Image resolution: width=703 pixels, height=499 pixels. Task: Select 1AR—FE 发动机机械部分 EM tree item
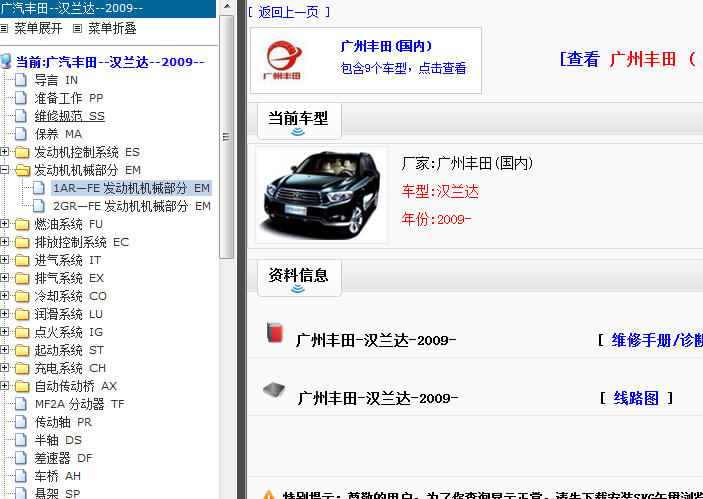(x=131, y=188)
